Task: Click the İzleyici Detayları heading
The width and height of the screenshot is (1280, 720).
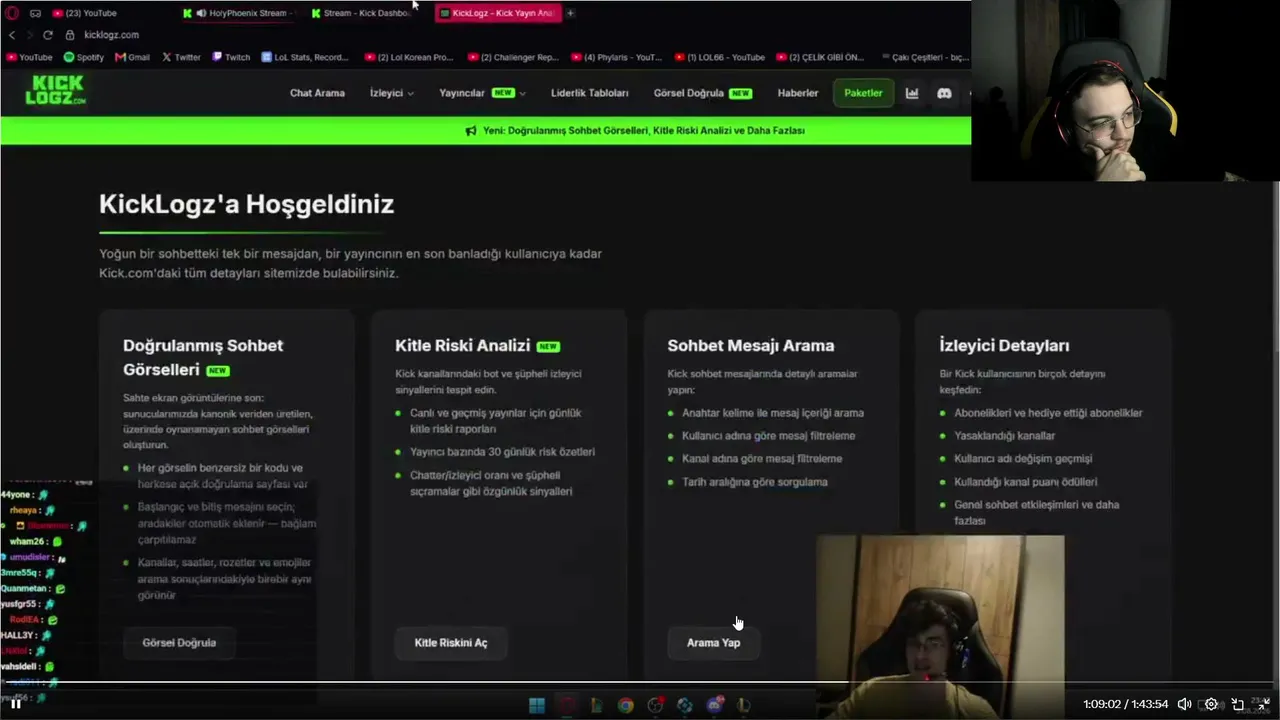Action: (x=1004, y=346)
